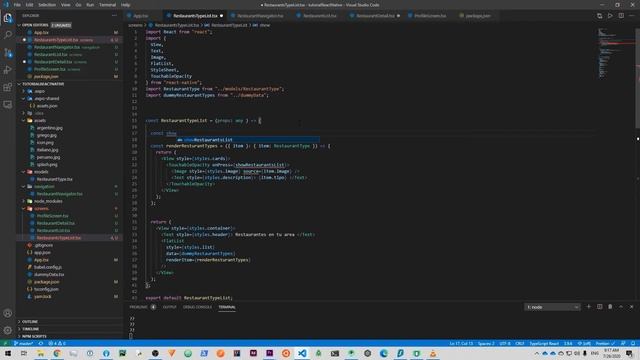Open the Accounts menu icon

[8, 313]
